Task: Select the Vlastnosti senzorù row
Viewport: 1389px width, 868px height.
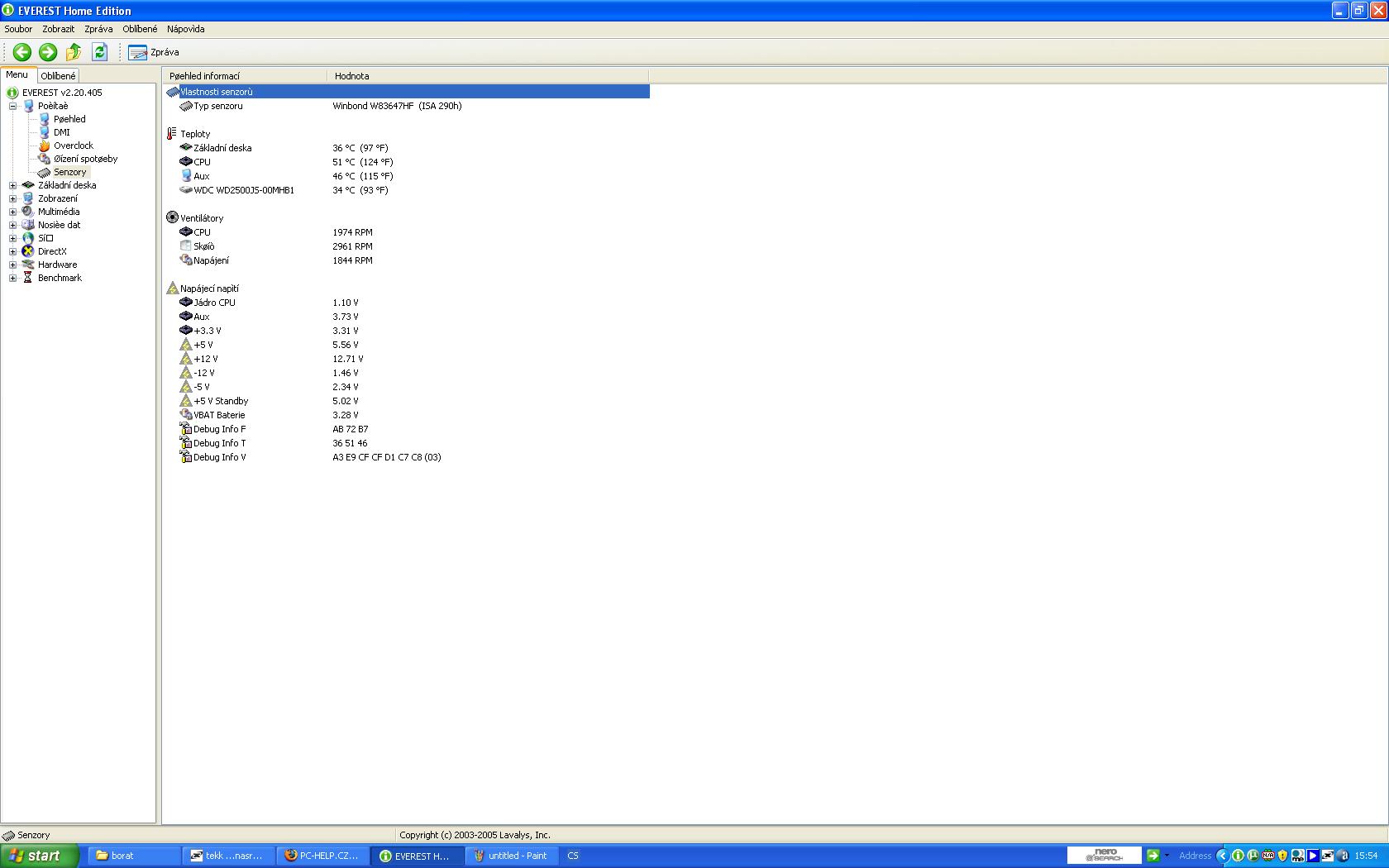Action: point(407,92)
